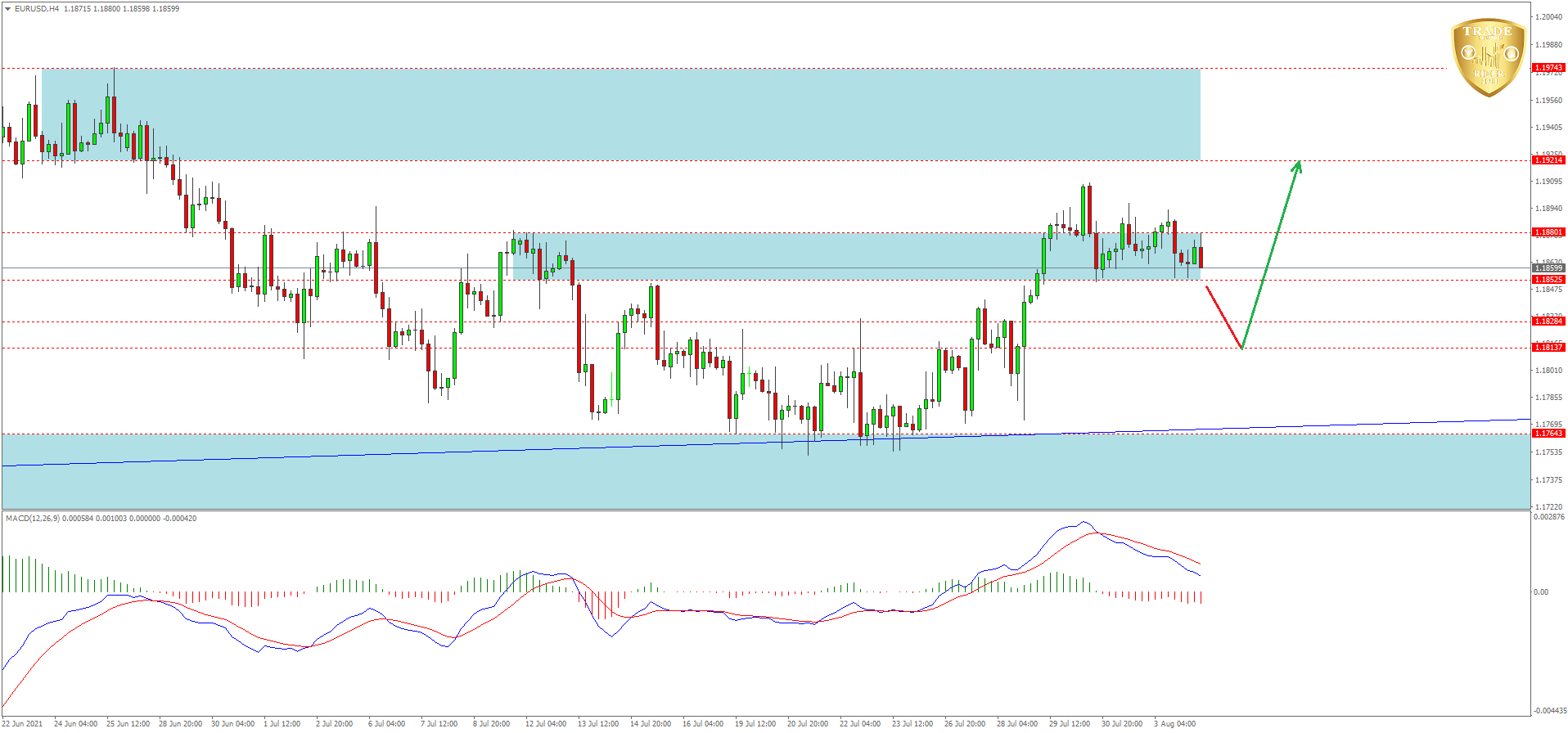The height and width of the screenshot is (733, 1568).
Task: Select the red 1.19743 price level label
Action: [1548, 68]
